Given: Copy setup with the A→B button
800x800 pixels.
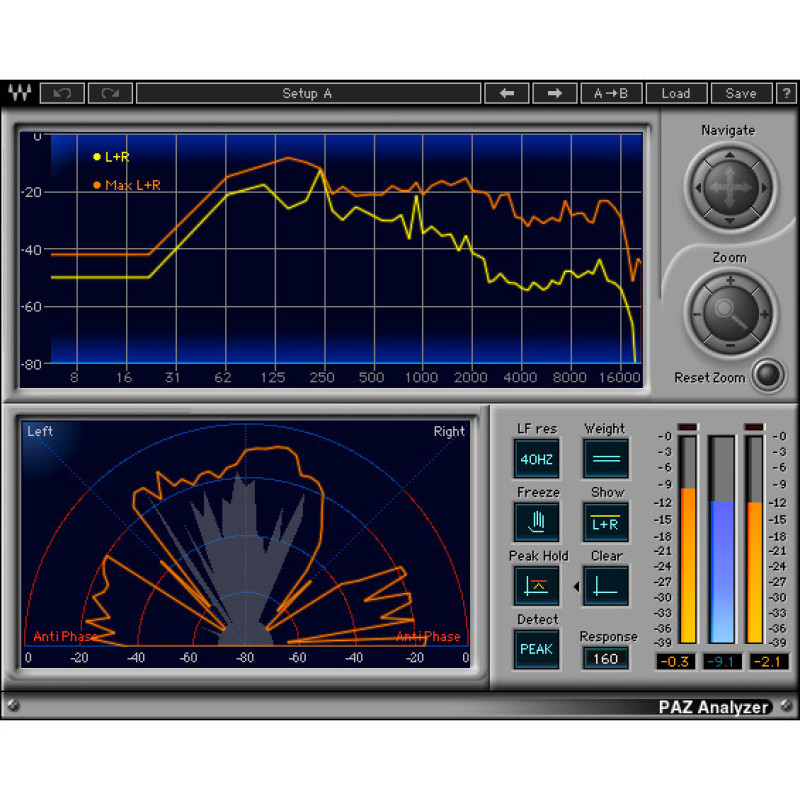Looking at the screenshot, I should (611, 93).
